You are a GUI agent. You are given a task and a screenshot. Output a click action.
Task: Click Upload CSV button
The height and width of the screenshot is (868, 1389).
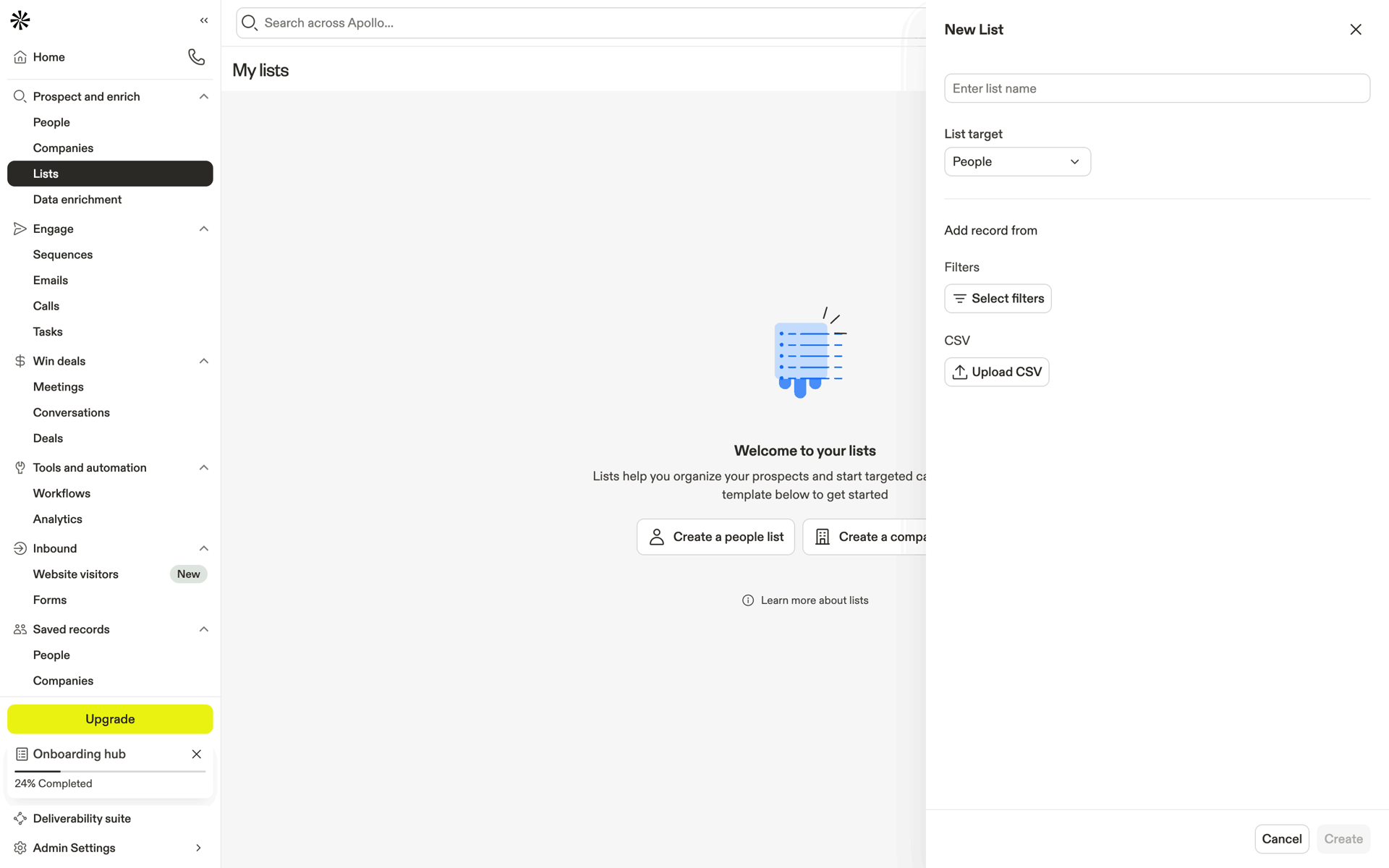(996, 372)
